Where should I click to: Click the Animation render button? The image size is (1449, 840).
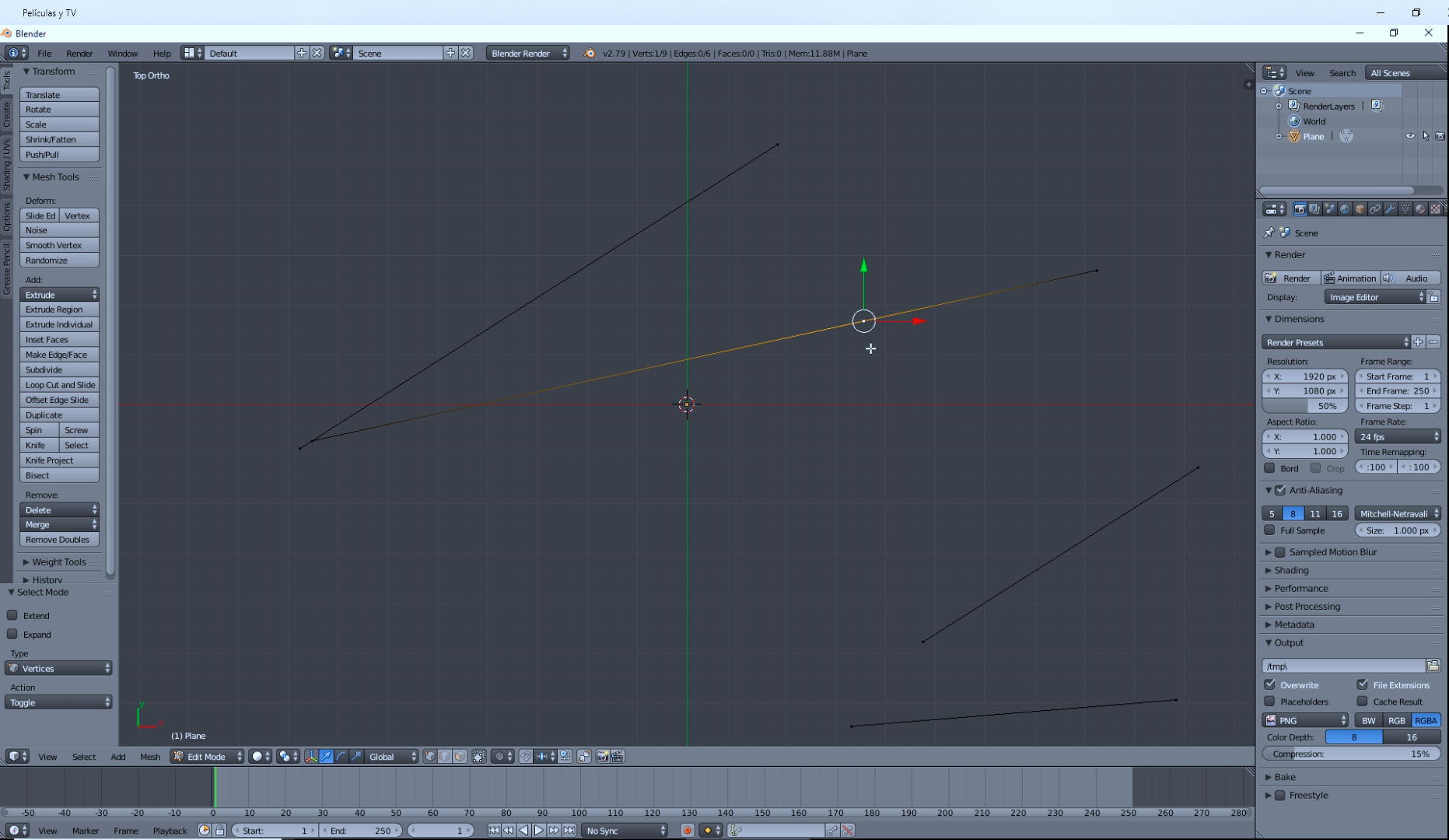tap(1350, 278)
